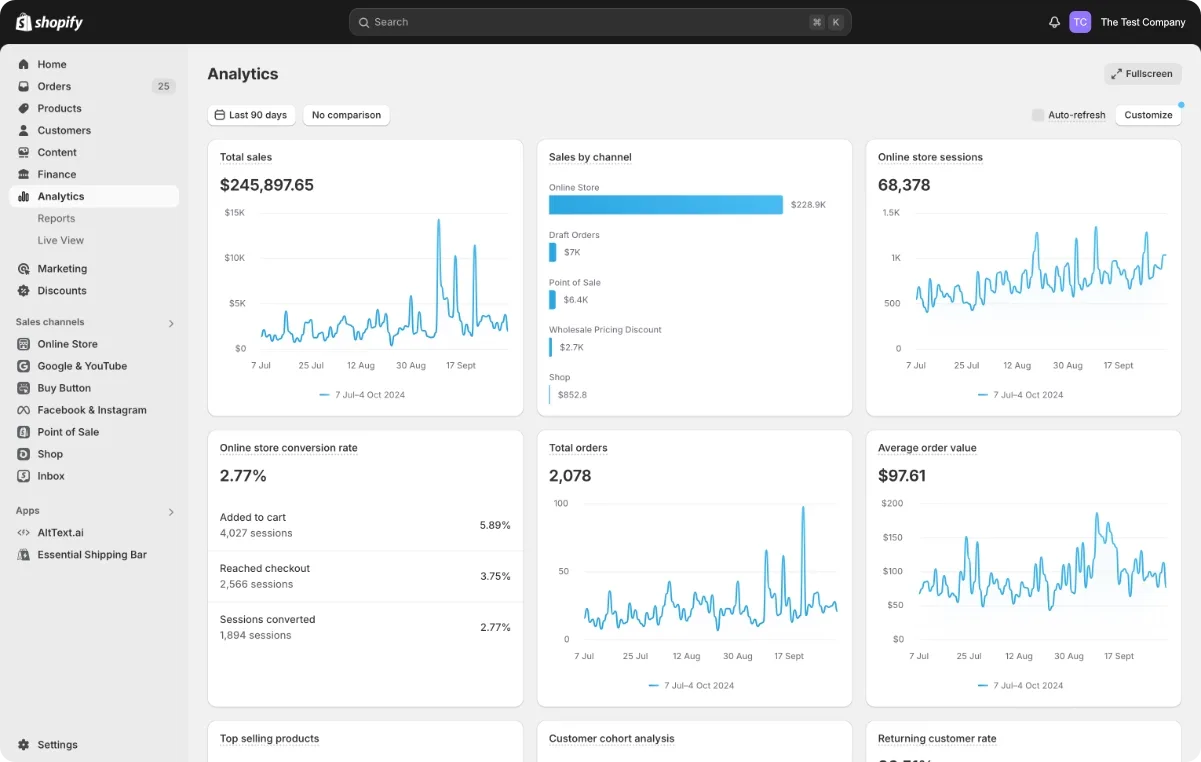Click the Google & YouTube G icon
The image size is (1201, 762).
[24, 366]
